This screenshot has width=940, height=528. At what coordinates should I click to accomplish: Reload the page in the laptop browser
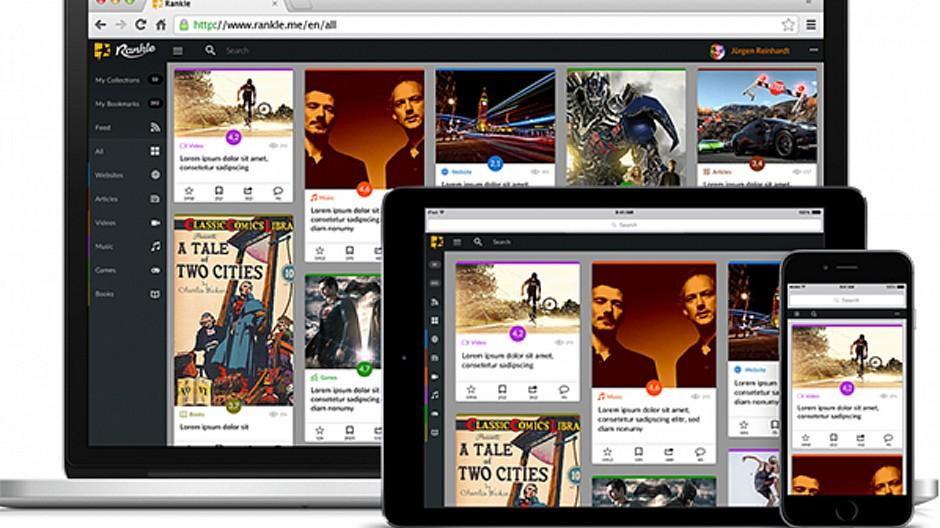pyautogui.click(x=140, y=25)
